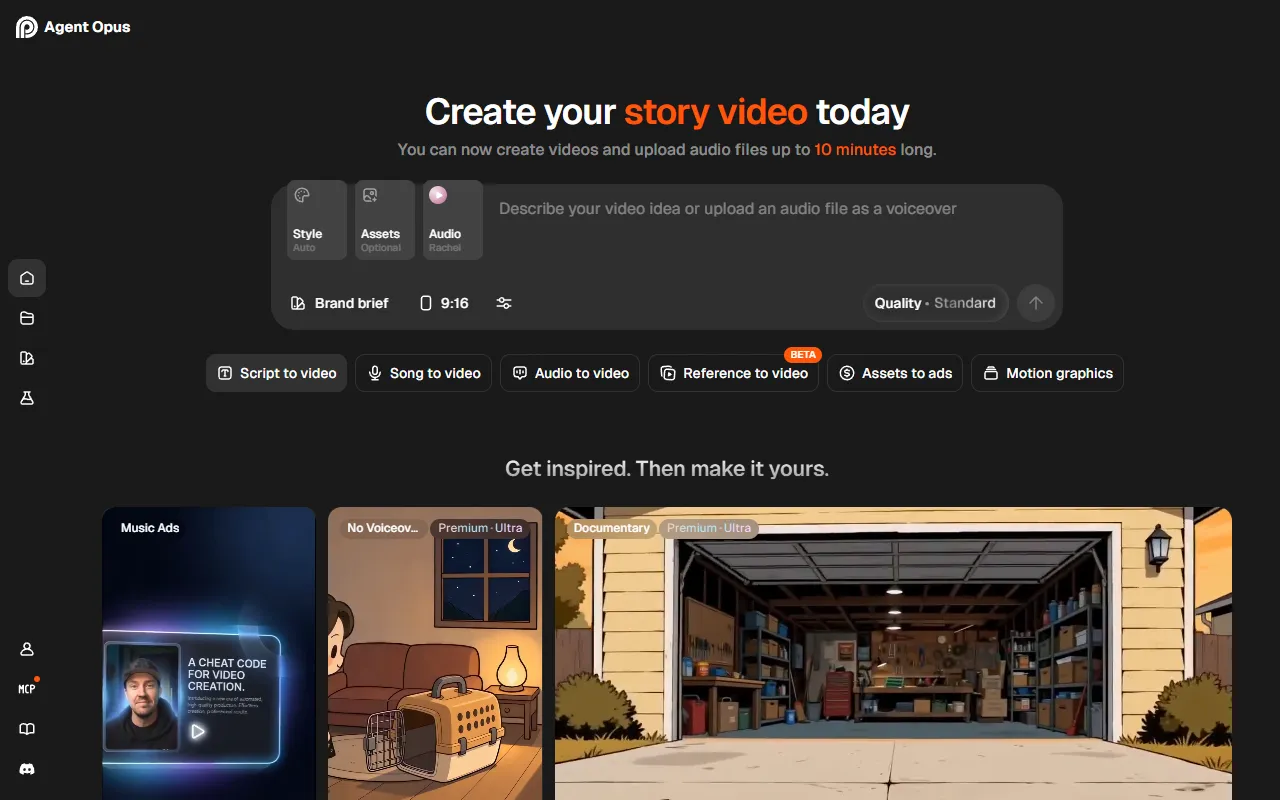Click the "10 minutes" highlighted text
1280x800 pixels.
[x=855, y=150]
